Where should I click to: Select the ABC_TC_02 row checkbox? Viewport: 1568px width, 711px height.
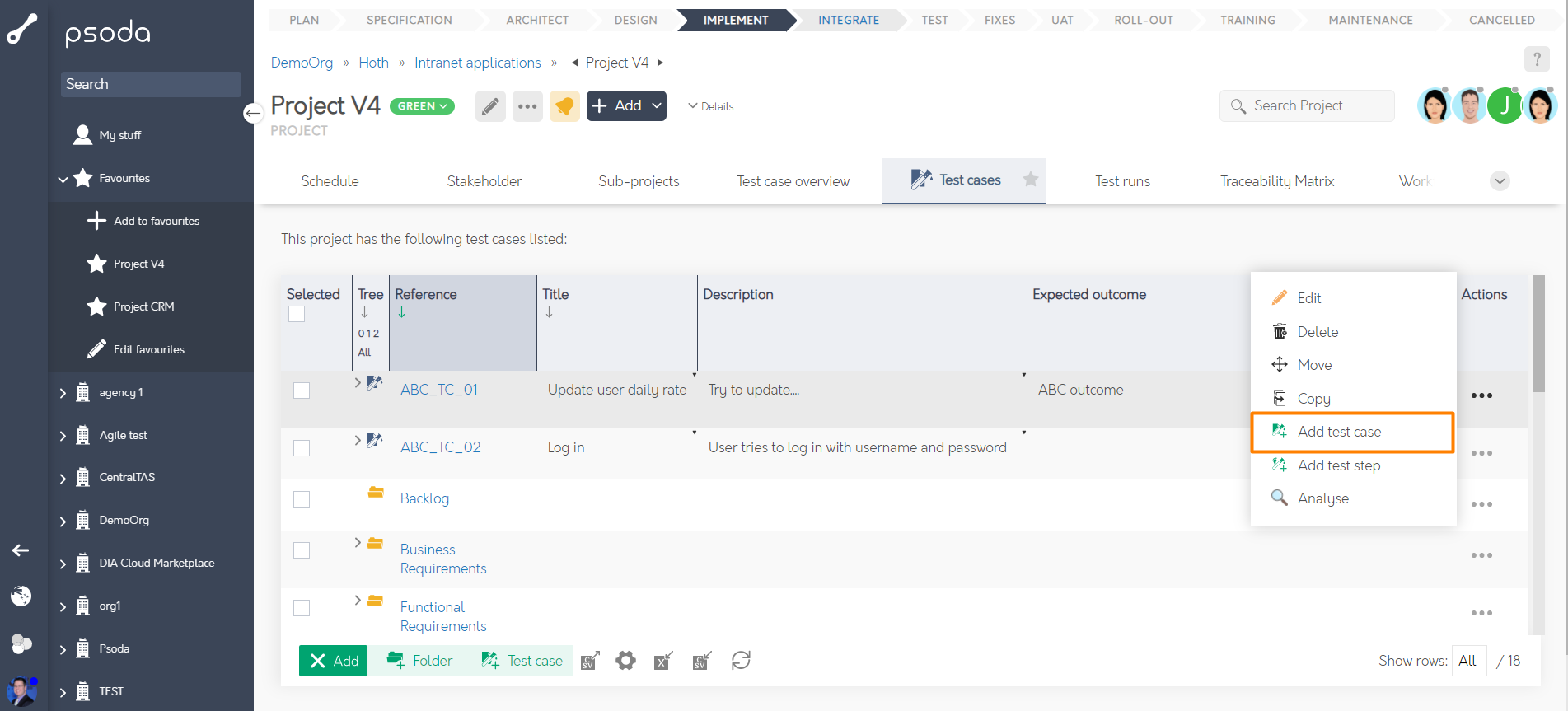point(302,448)
